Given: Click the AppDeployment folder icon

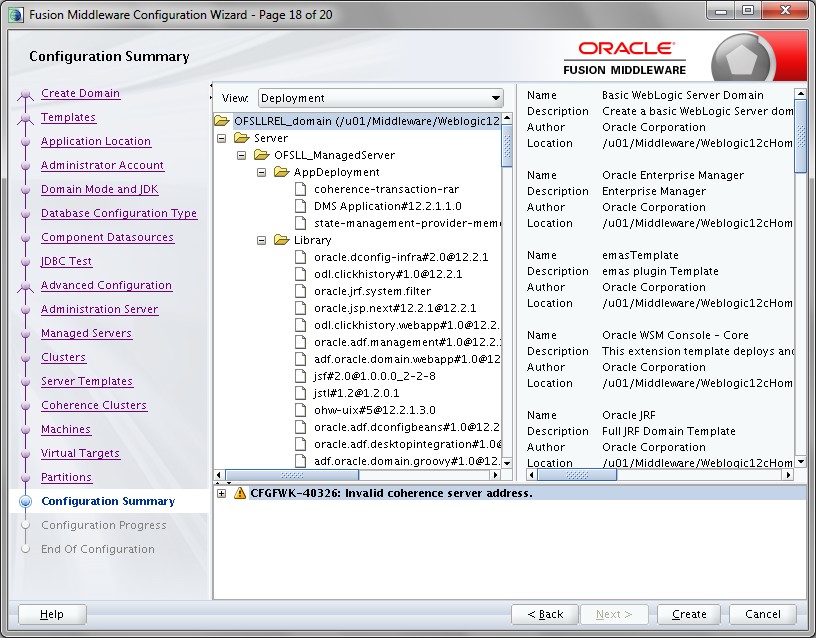Looking at the screenshot, I should pyautogui.click(x=282, y=172).
